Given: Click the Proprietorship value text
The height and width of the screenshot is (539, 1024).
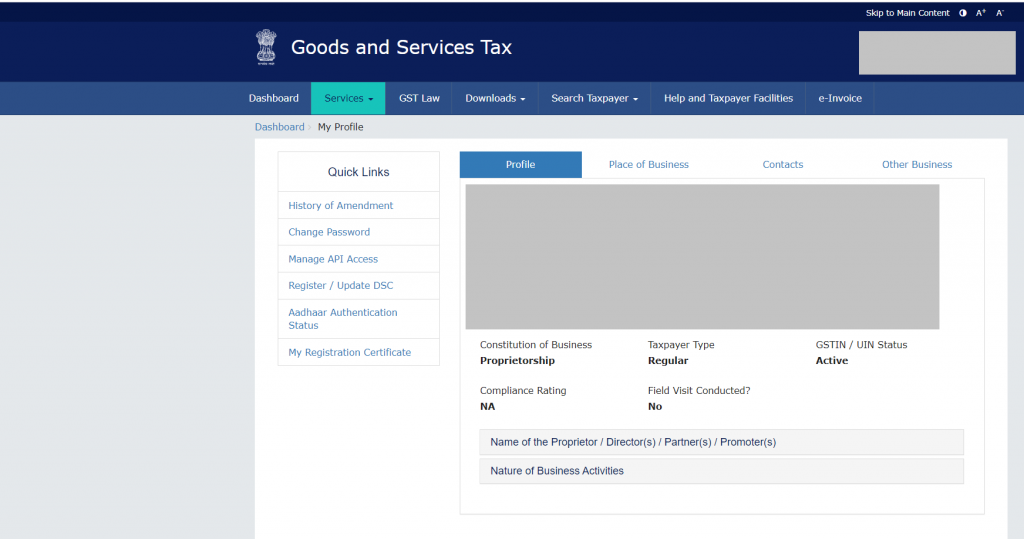Looking at the screenshot, I should click(517, 361).
